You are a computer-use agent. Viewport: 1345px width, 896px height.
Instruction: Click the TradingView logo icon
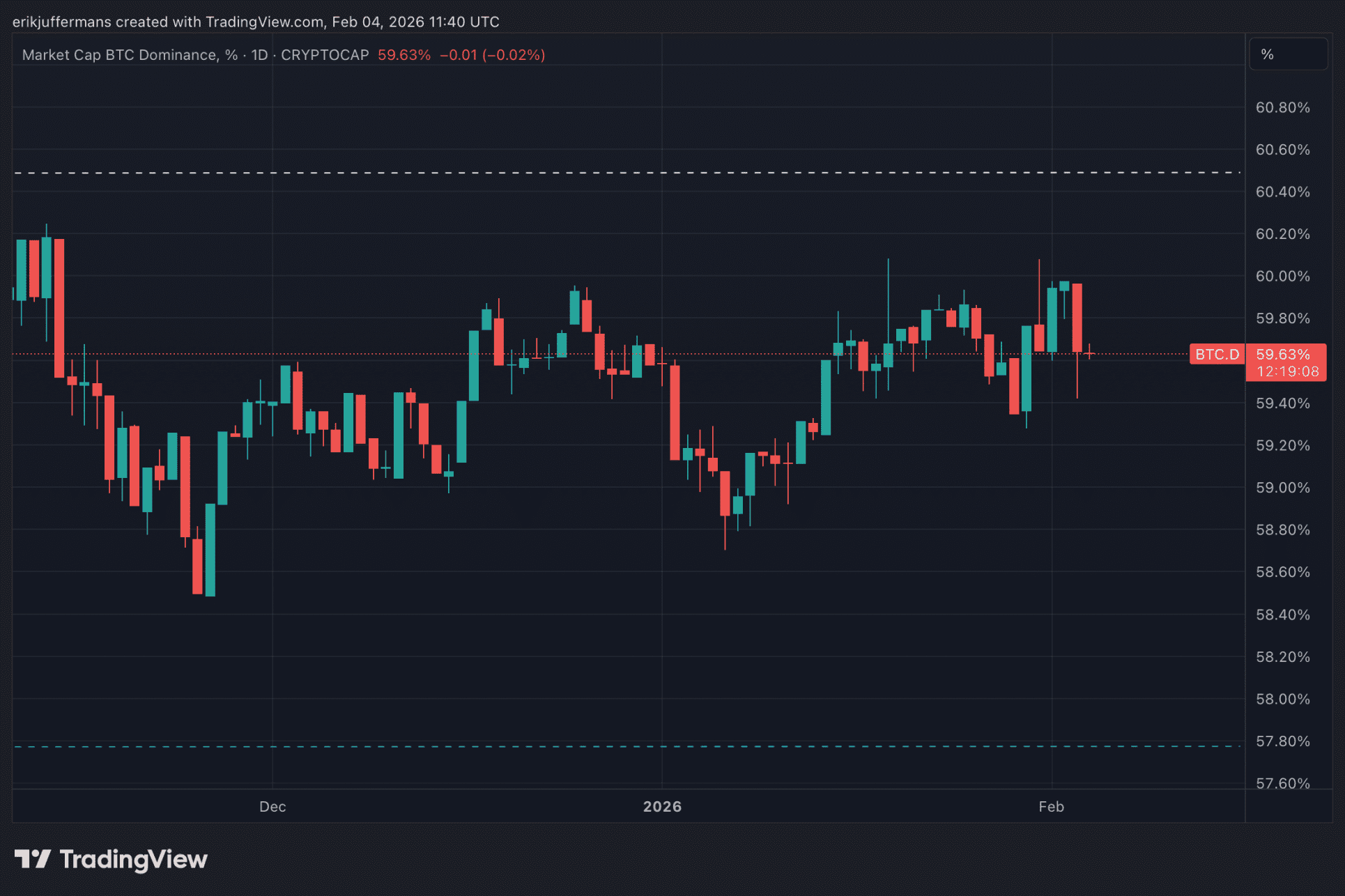[32, 858]
